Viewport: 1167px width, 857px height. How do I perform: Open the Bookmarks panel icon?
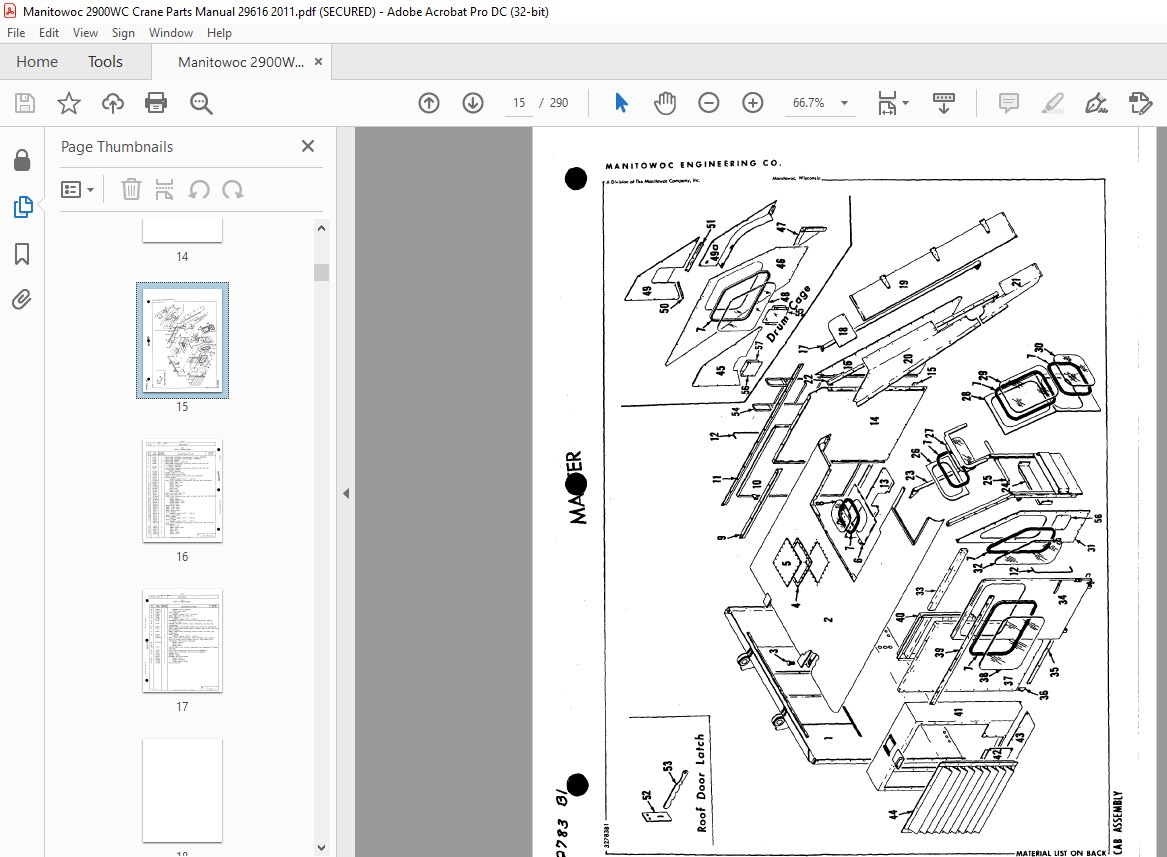tap(22, 254)
